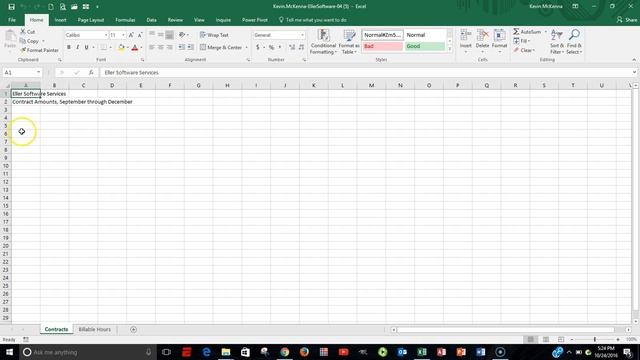The image size is (640, 360).
Task: Switch to Page Layout view in status bar
Action: [546, 340]
